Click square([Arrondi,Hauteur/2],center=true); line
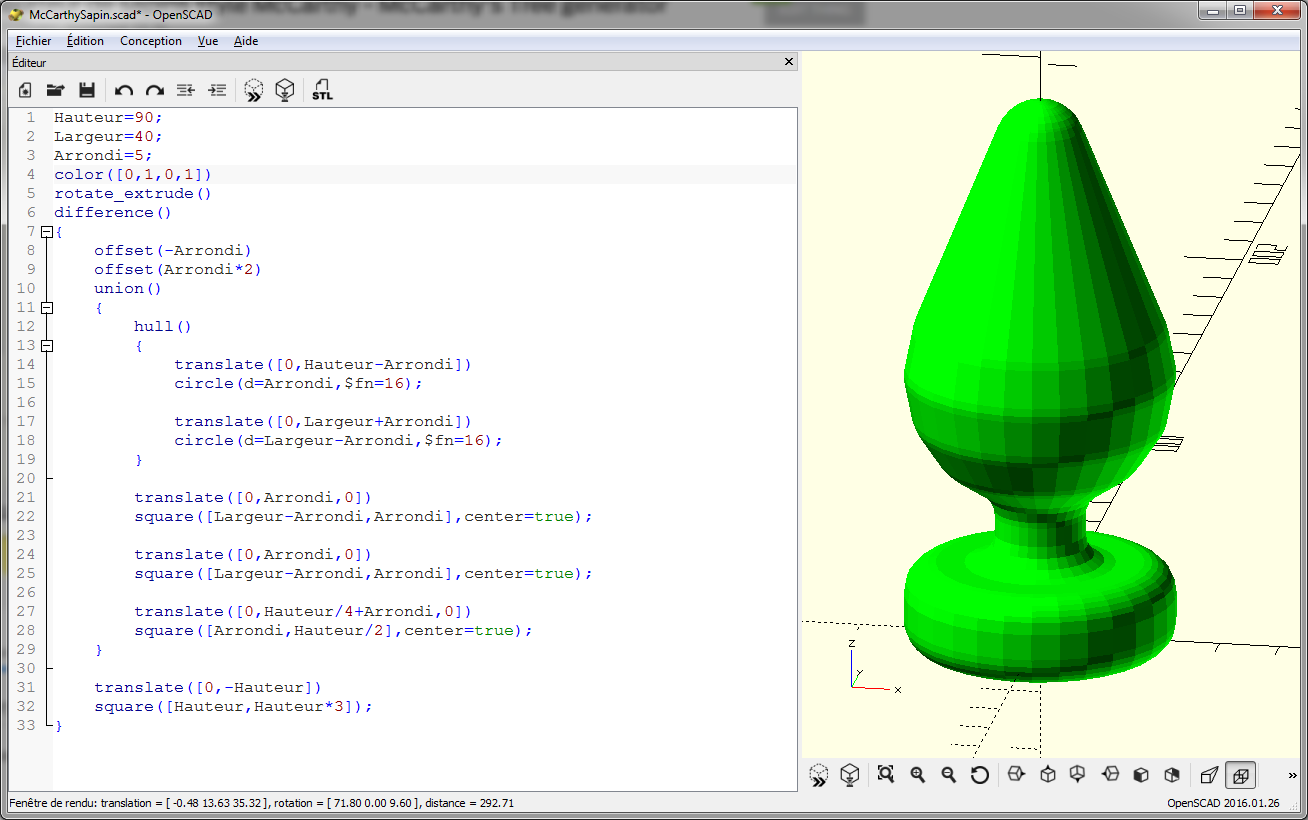 pos(334,630)
